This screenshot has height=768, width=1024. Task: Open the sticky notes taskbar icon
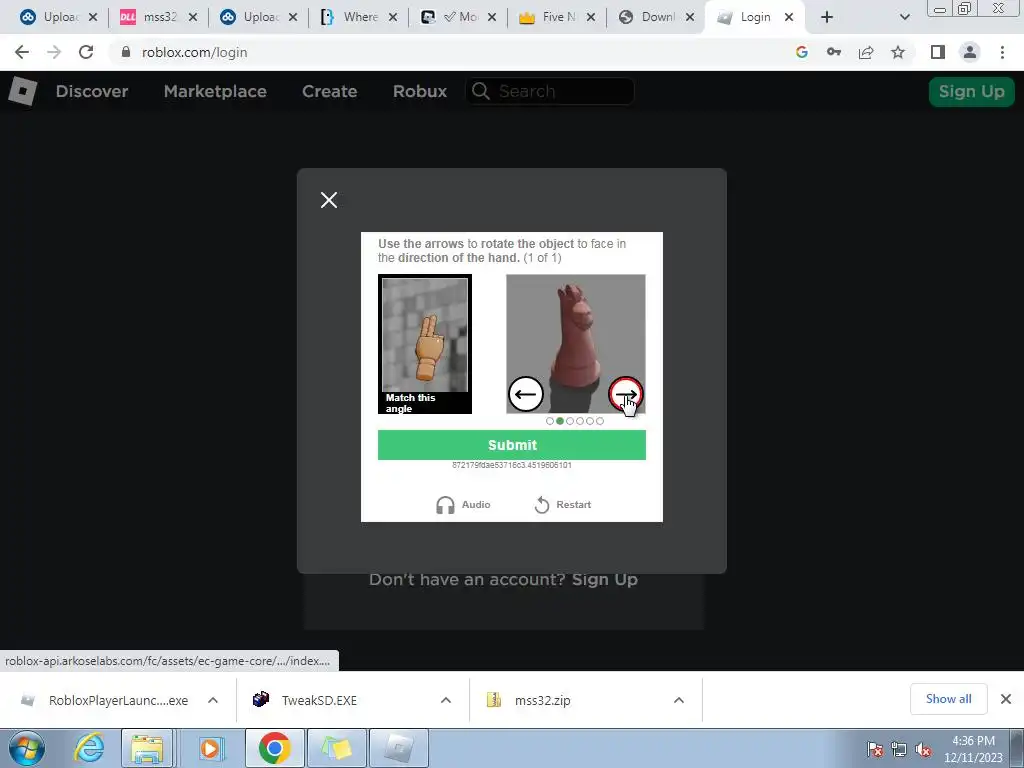pyautogui.click(x=337, y=748)
